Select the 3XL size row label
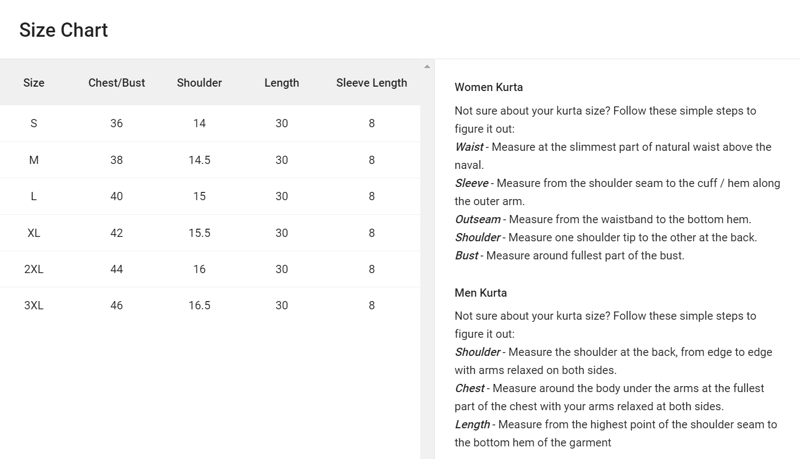The image size is (800, 459). pyautogui.click(x=34, y=305)
